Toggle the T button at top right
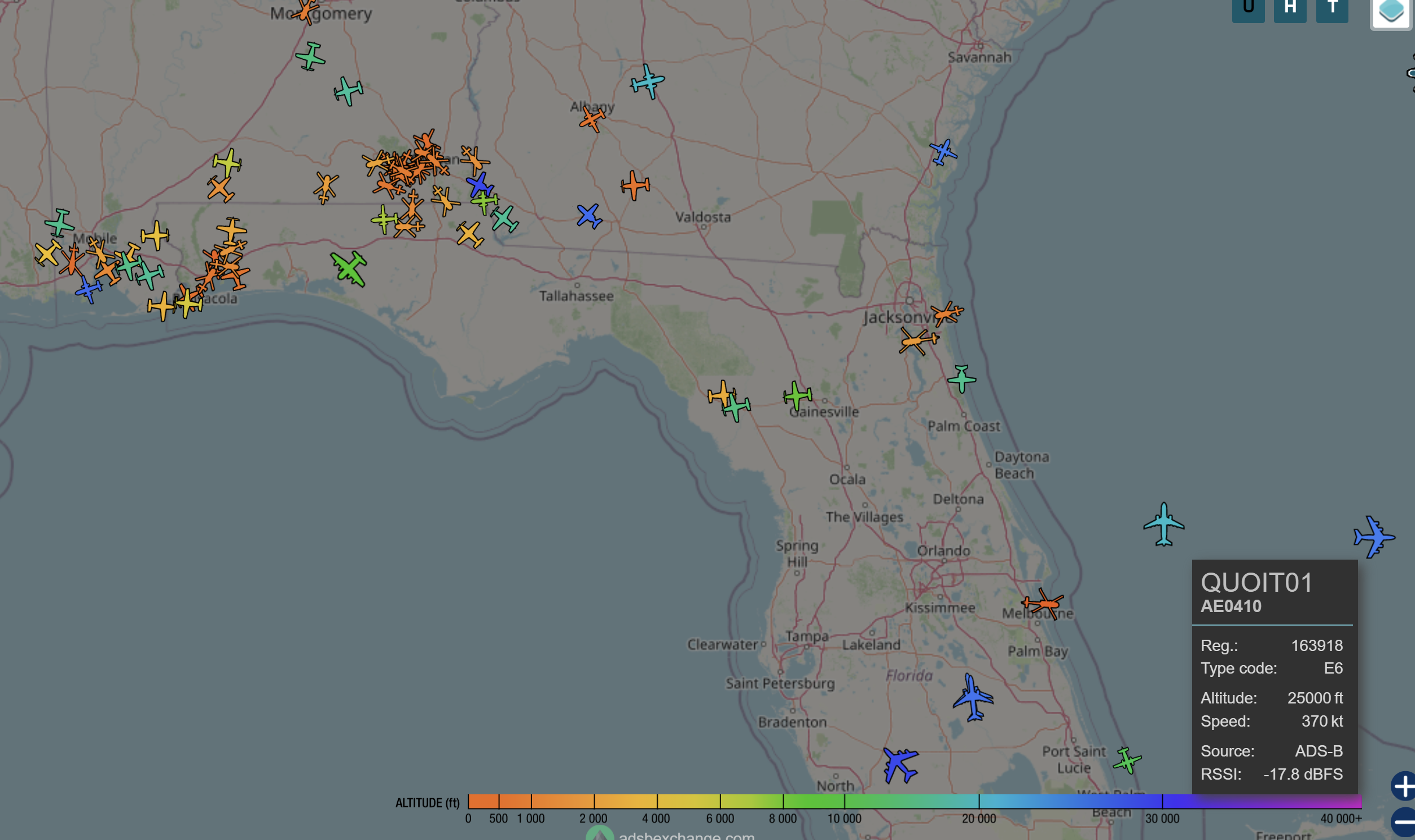This screenshot has width=1415, height=840. [1332, 10]
